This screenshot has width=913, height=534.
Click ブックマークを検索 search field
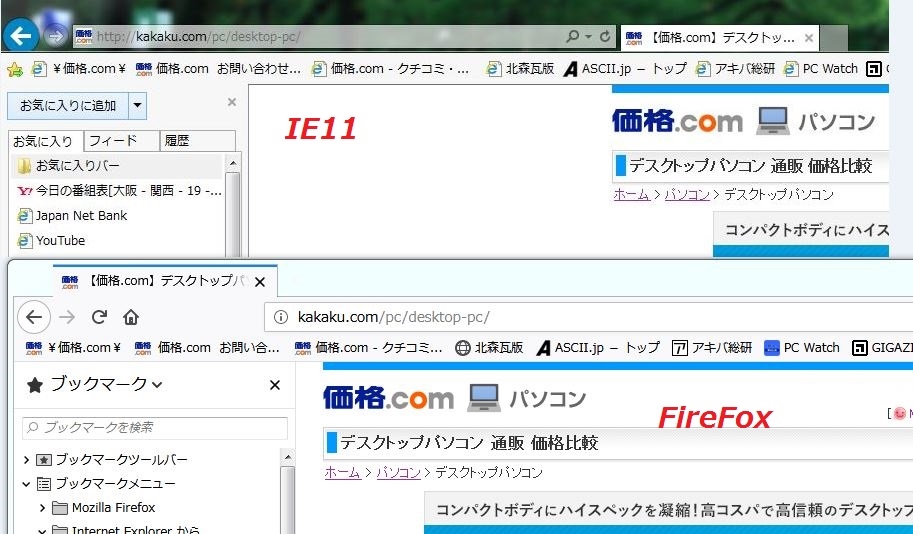[x=155, y=428]
